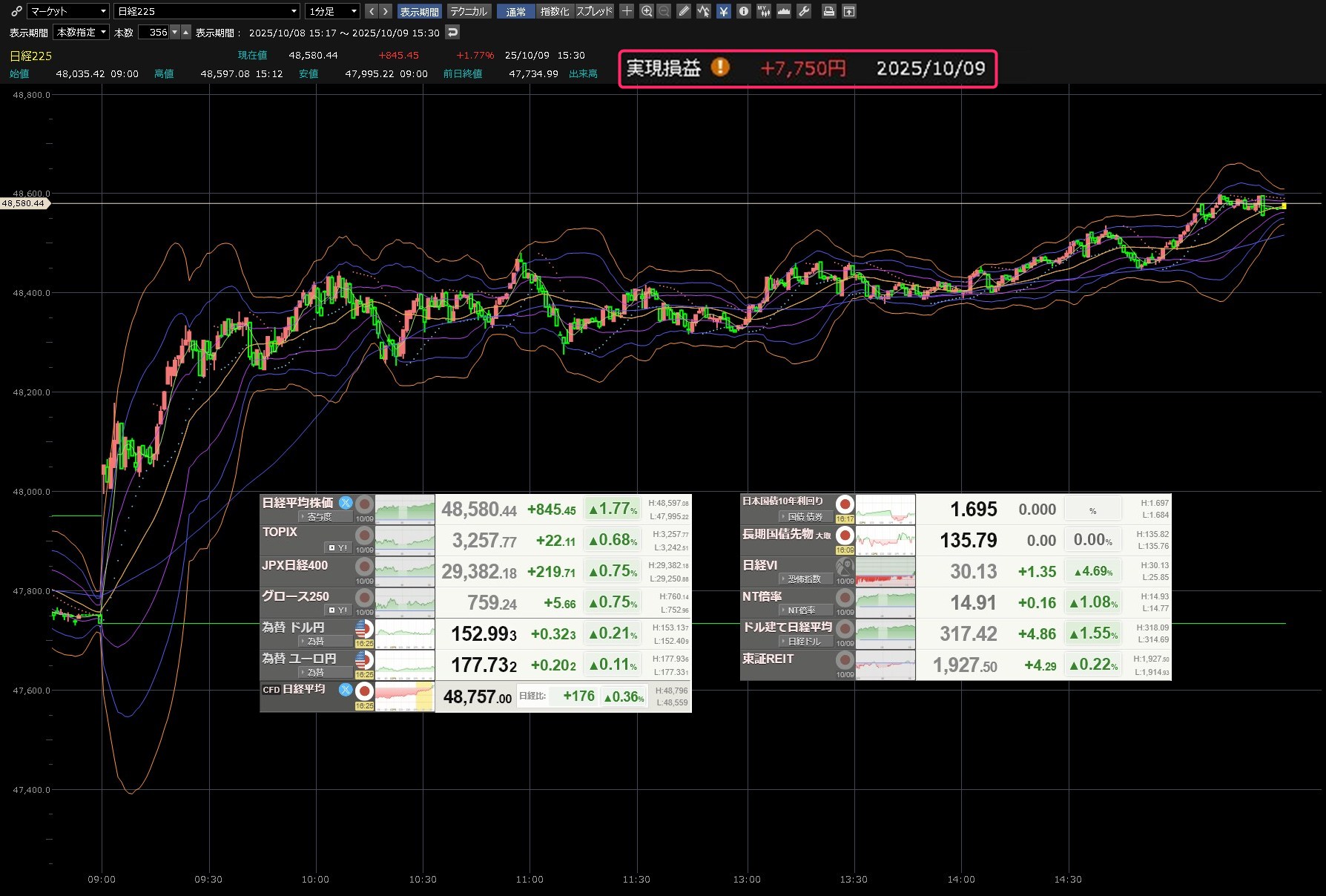The height and width of the screenshot is (896, 1326).
Task: Switch to the テクニカル tab
Action: click(469, 11)
